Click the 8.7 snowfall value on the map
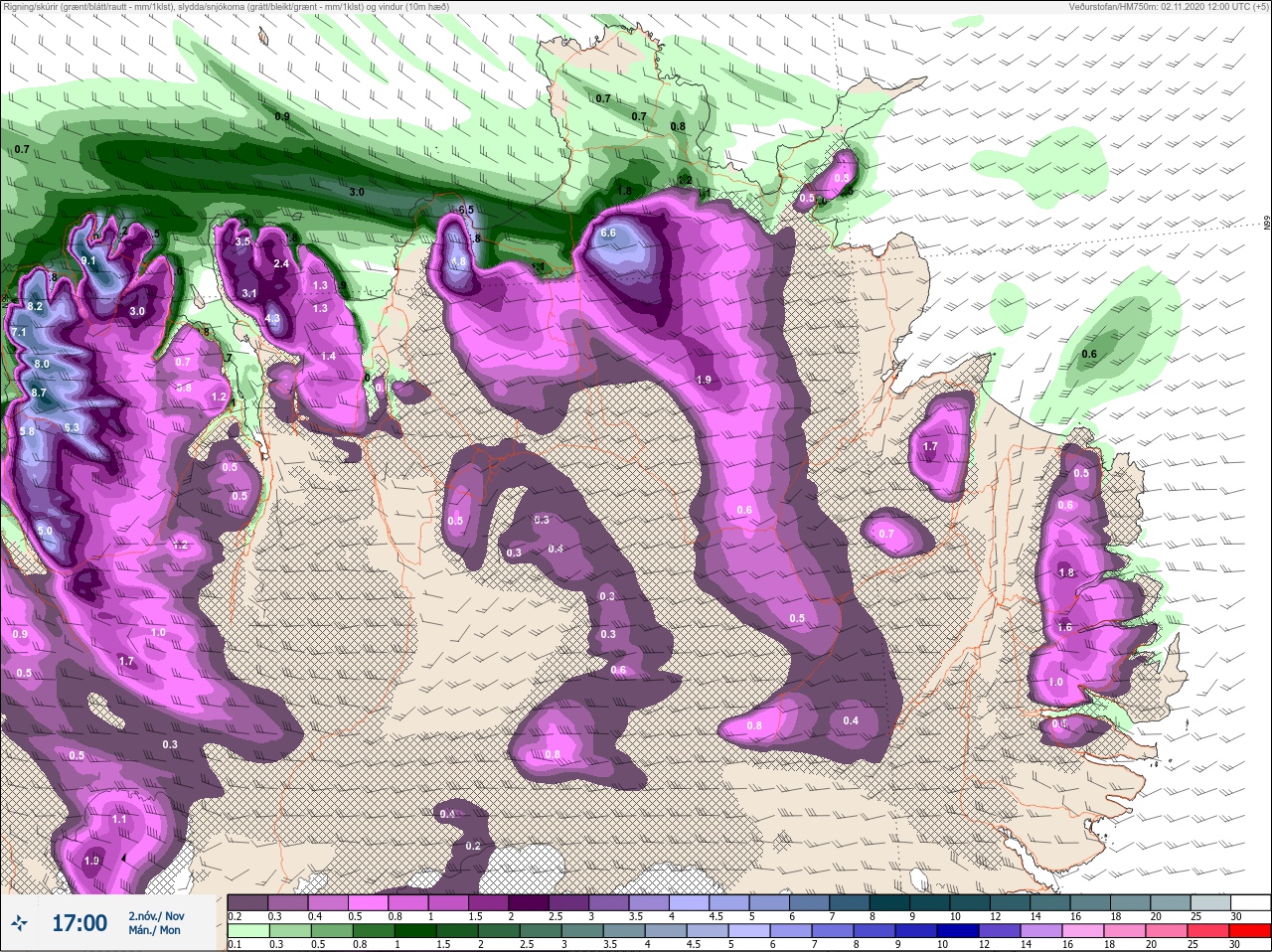Image resolution: width=1272 pixels, height=952 pixels. (39, 394)
